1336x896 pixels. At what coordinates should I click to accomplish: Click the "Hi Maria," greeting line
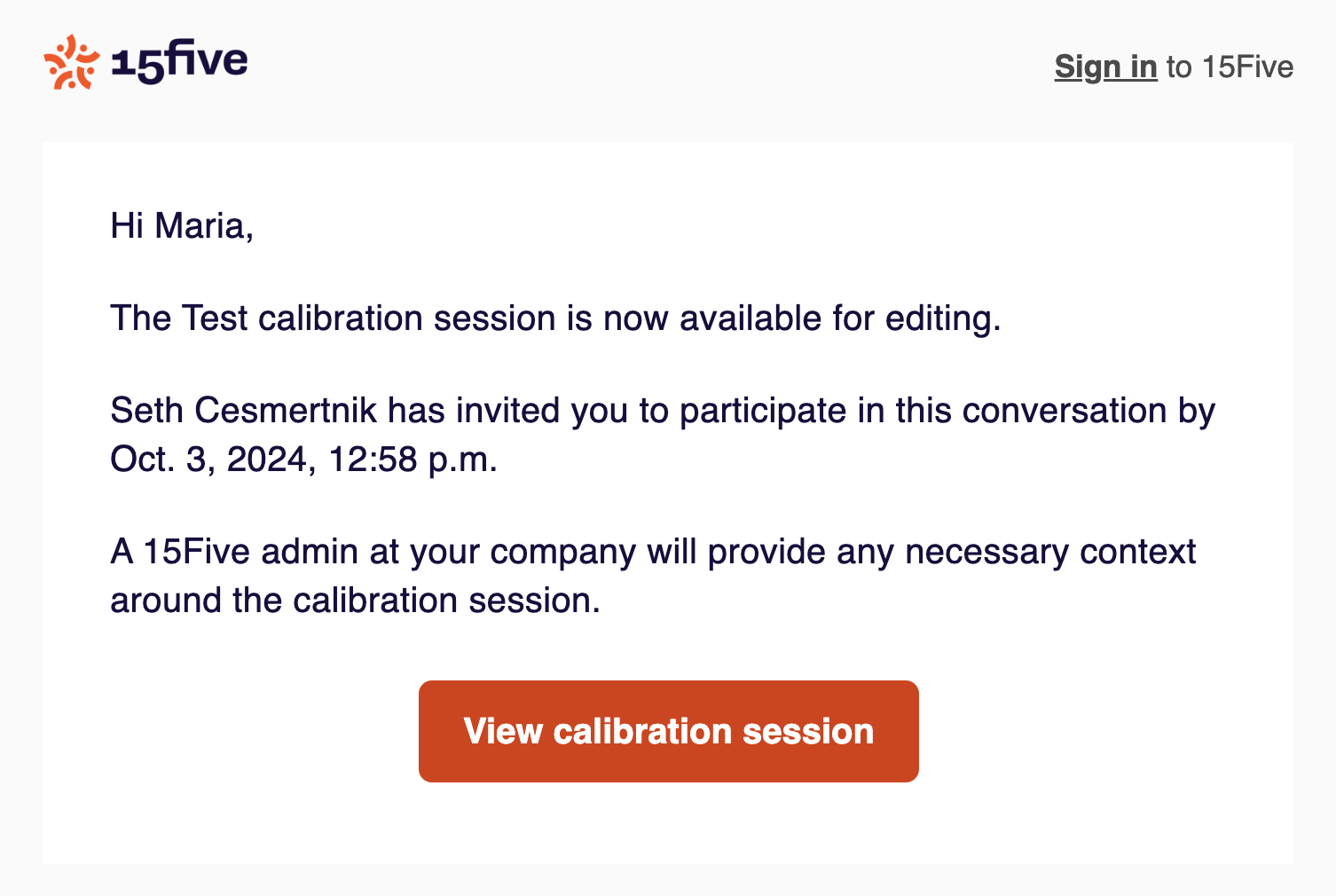pos(182,226)
